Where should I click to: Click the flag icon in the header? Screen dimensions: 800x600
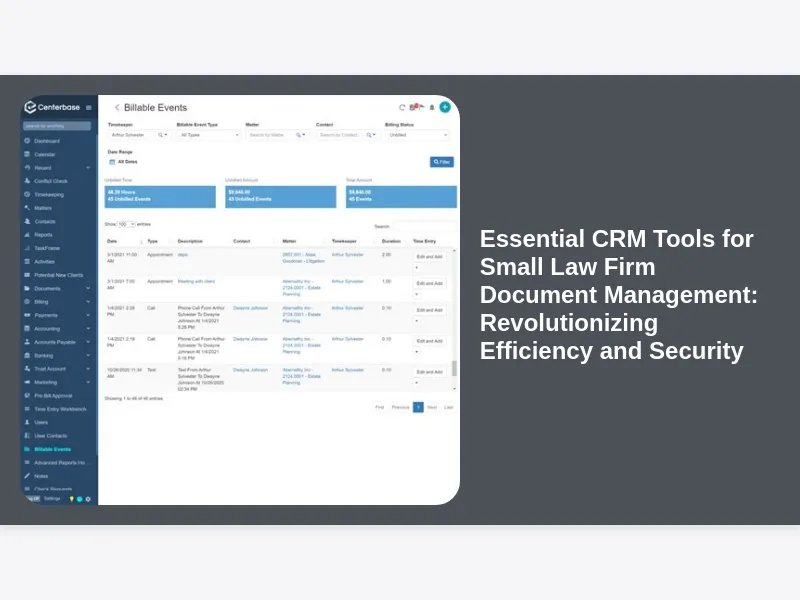click(421, 107)
